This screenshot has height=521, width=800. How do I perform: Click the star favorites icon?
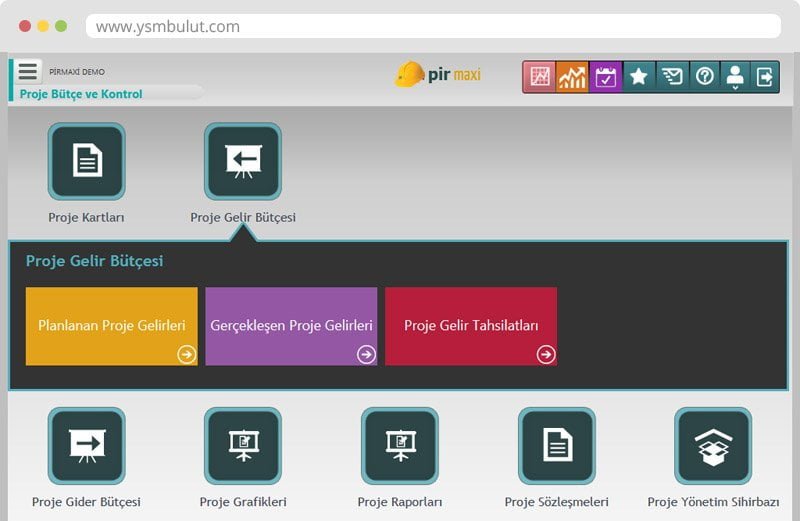point(639,77)
